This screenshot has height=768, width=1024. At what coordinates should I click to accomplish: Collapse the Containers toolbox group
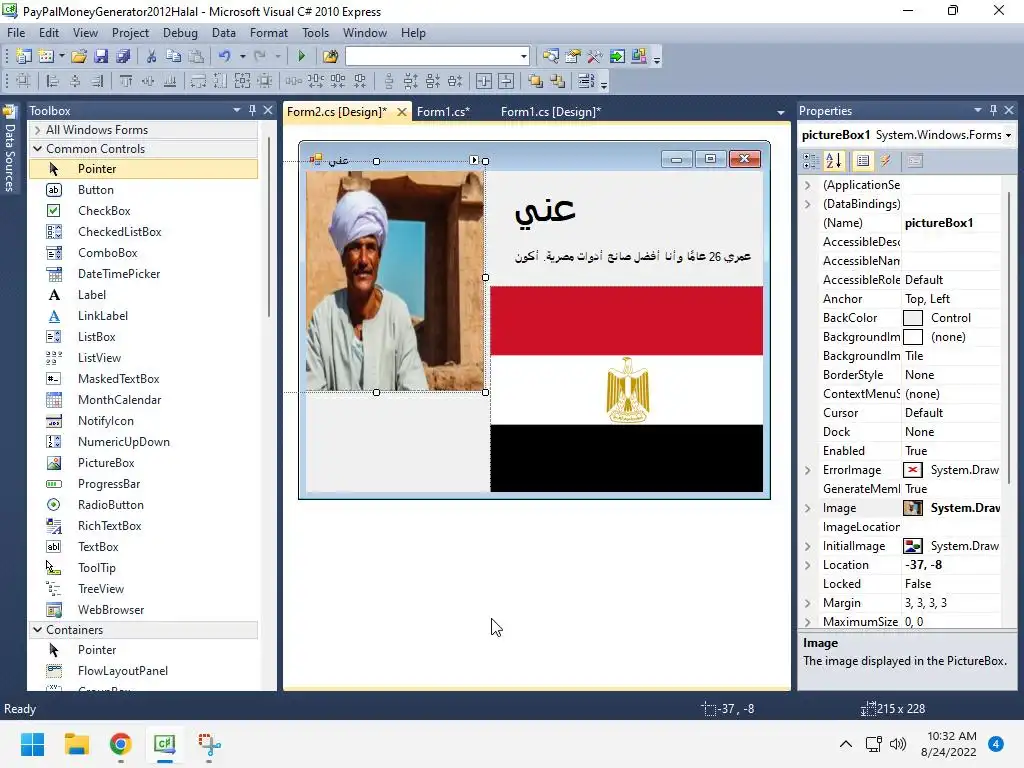click(38, 630)
